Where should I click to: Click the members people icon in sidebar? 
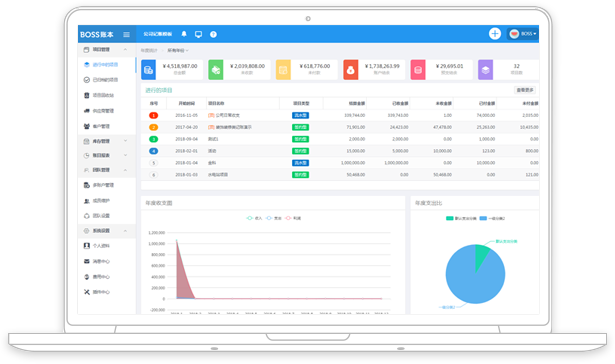point(87,201)
